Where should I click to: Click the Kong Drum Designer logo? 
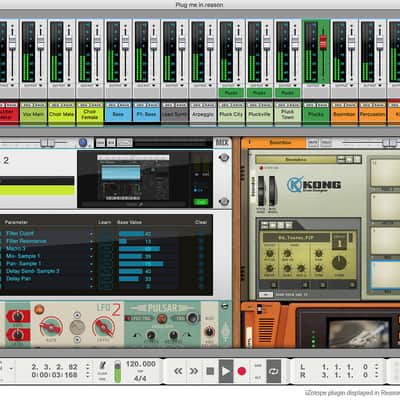pos(314,184)
